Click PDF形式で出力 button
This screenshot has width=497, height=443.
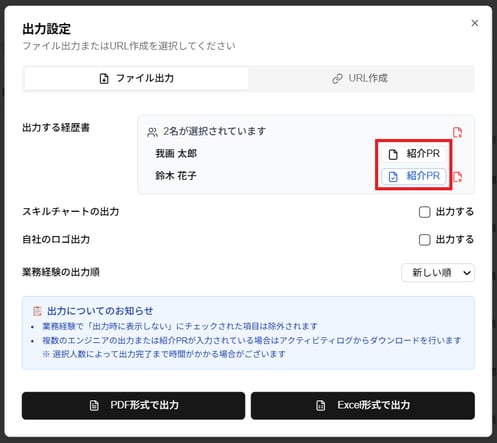point(133,405)
